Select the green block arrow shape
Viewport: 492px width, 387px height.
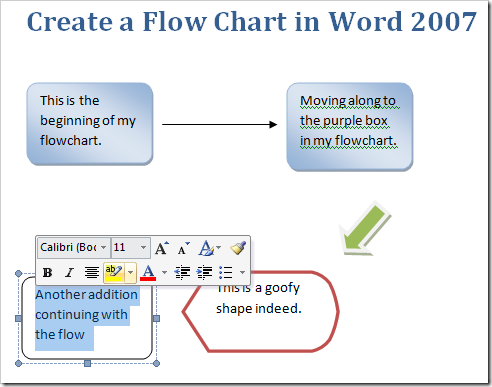click(365, 229)
